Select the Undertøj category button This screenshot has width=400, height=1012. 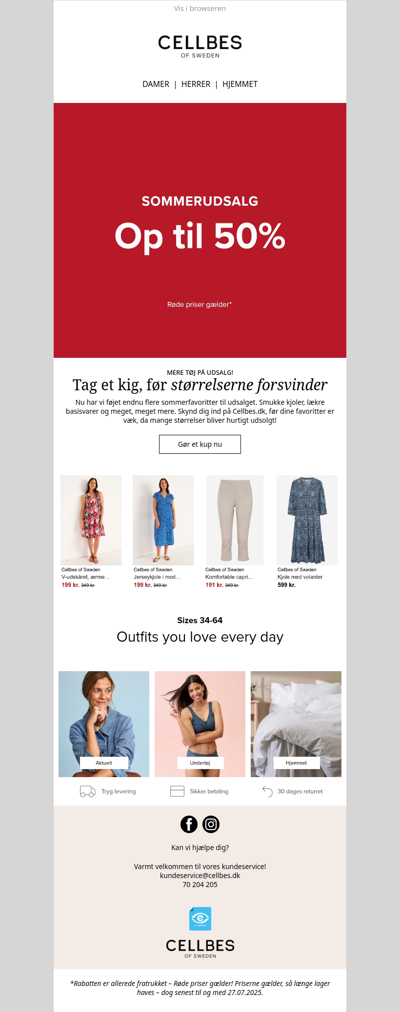tap(200, 763)
